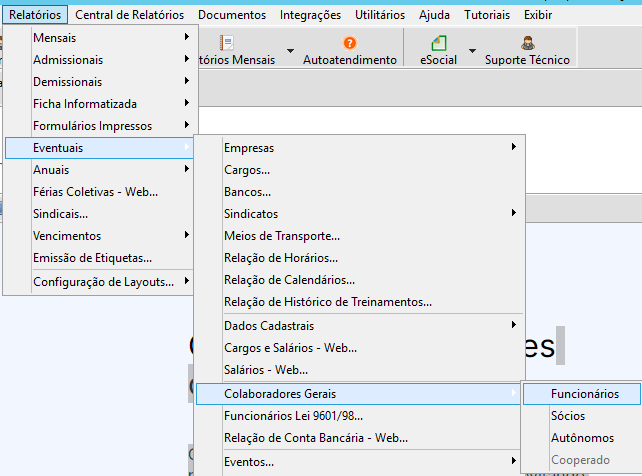Open the eSocial toolbar icon
The width and height of the screenshot is (642, 476).
439,43
